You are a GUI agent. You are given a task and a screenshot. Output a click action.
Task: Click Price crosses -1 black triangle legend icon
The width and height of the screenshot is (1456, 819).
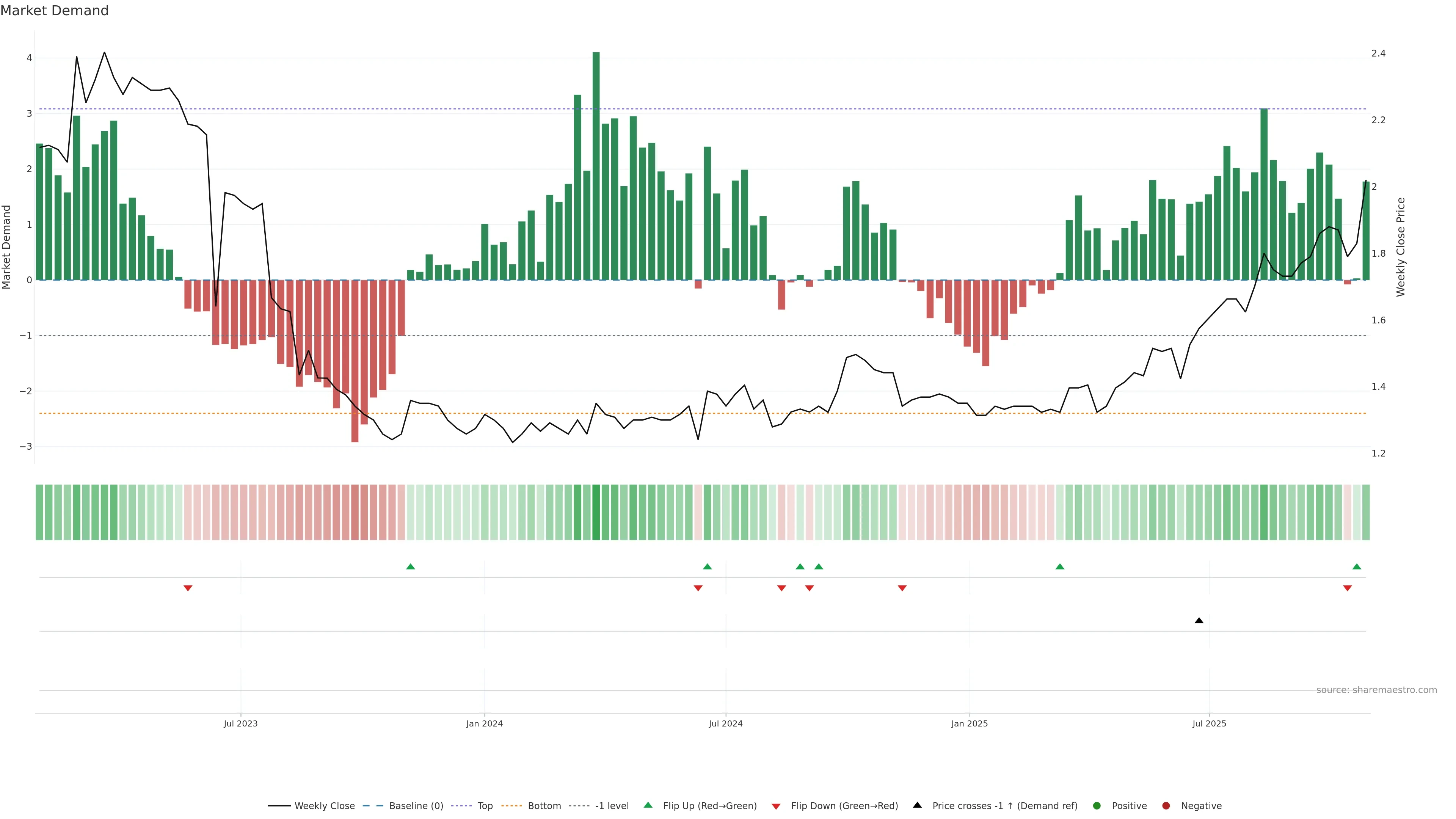(917, 805)
